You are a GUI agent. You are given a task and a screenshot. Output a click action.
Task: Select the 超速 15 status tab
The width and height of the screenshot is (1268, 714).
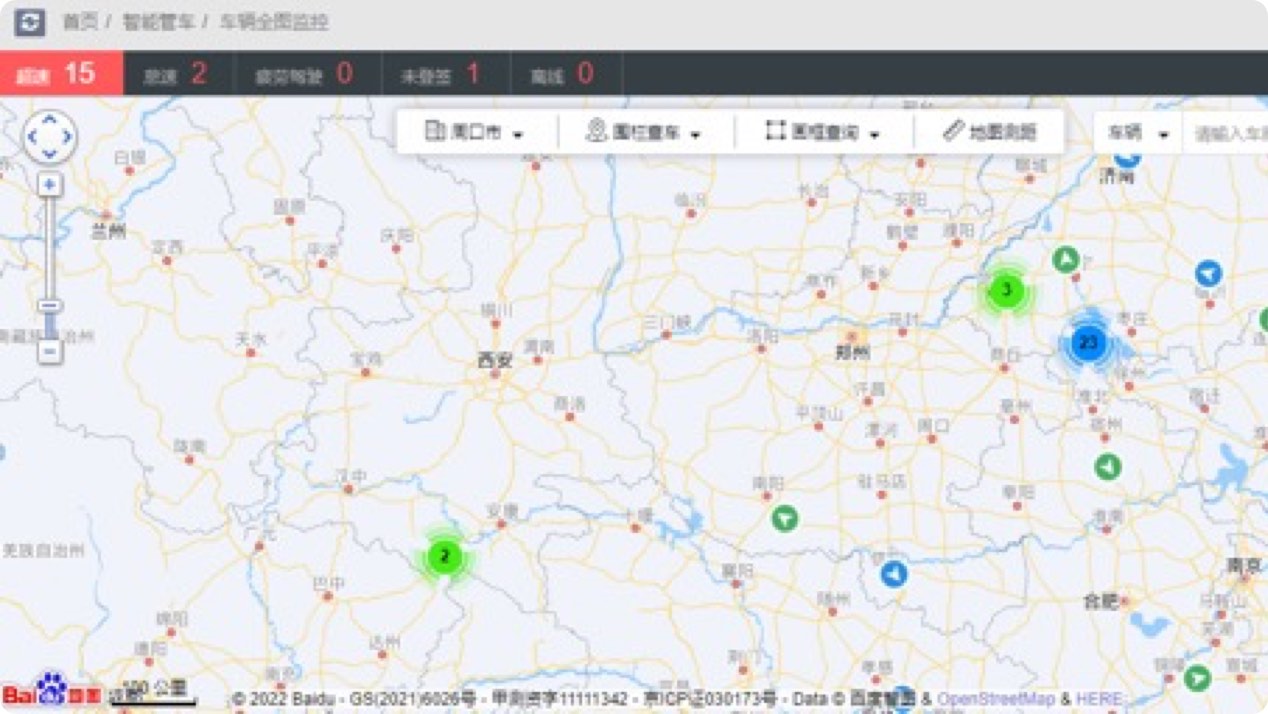pyautogui.click(x=61, y=74)
